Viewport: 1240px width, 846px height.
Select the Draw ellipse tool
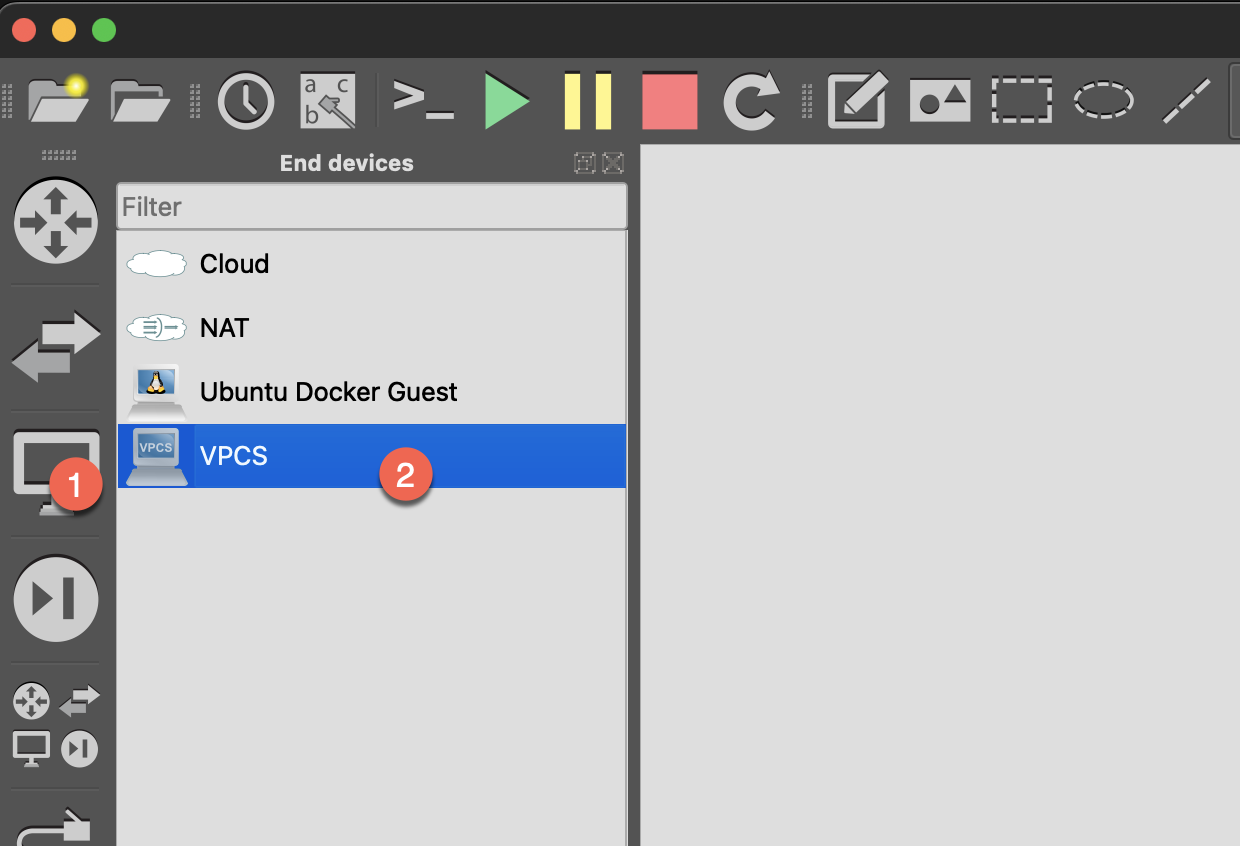(1103, 100)
